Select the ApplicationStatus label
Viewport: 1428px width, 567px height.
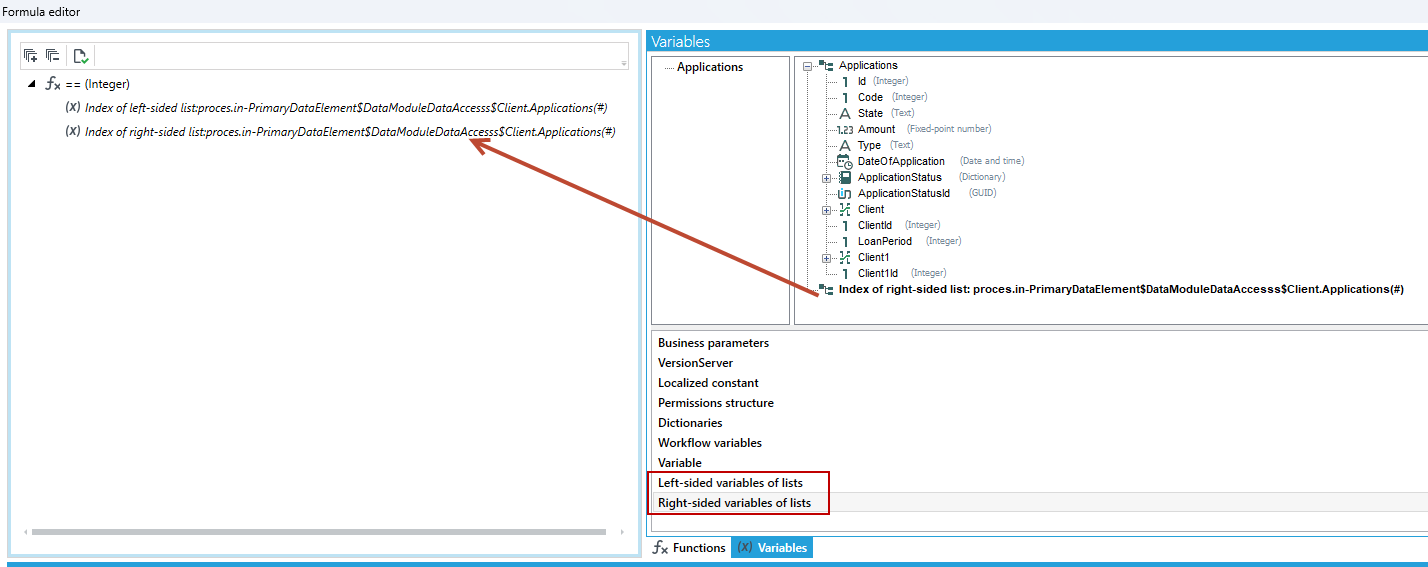click(899, 177)
